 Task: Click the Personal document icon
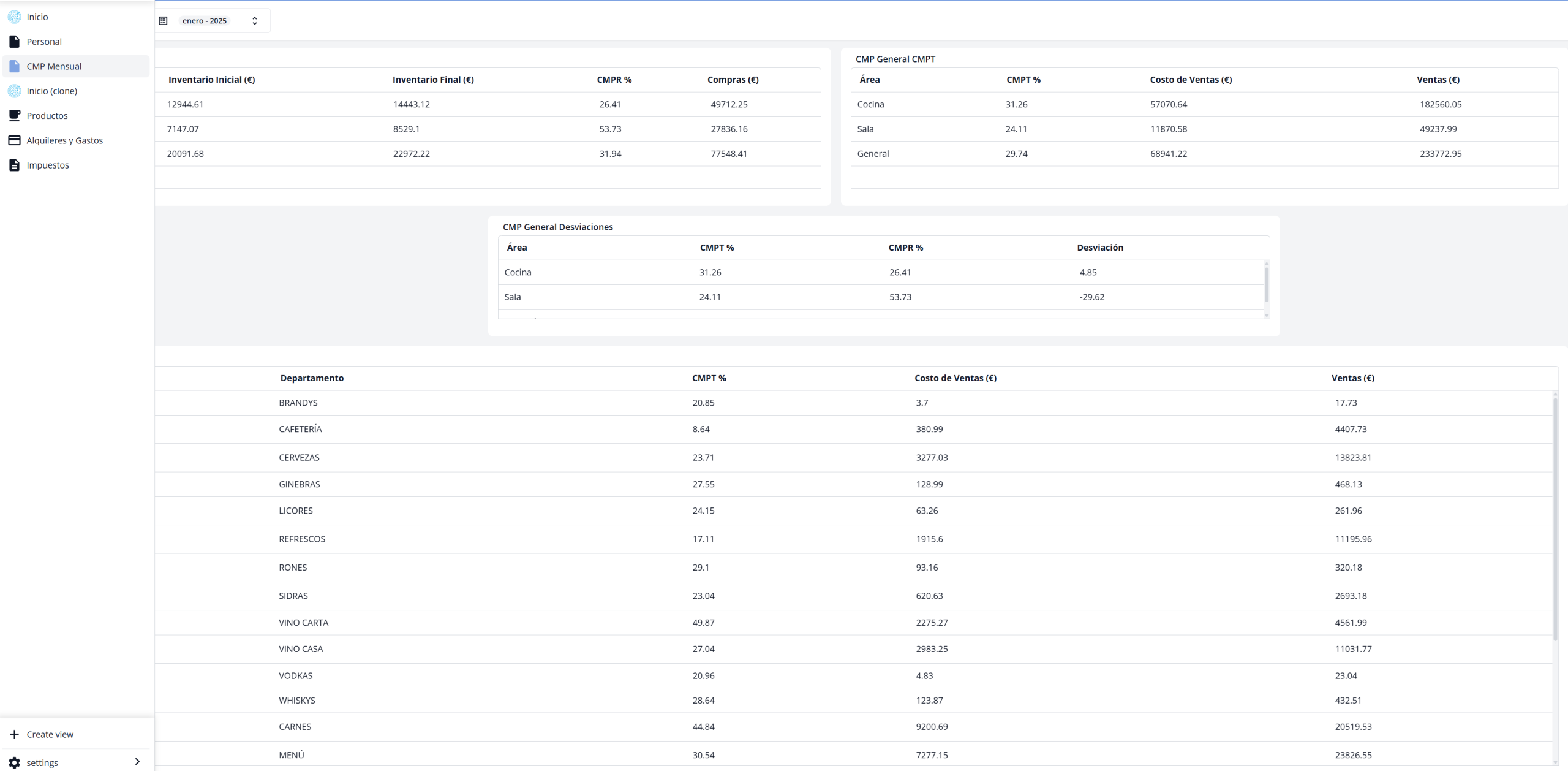click(14, 42)
